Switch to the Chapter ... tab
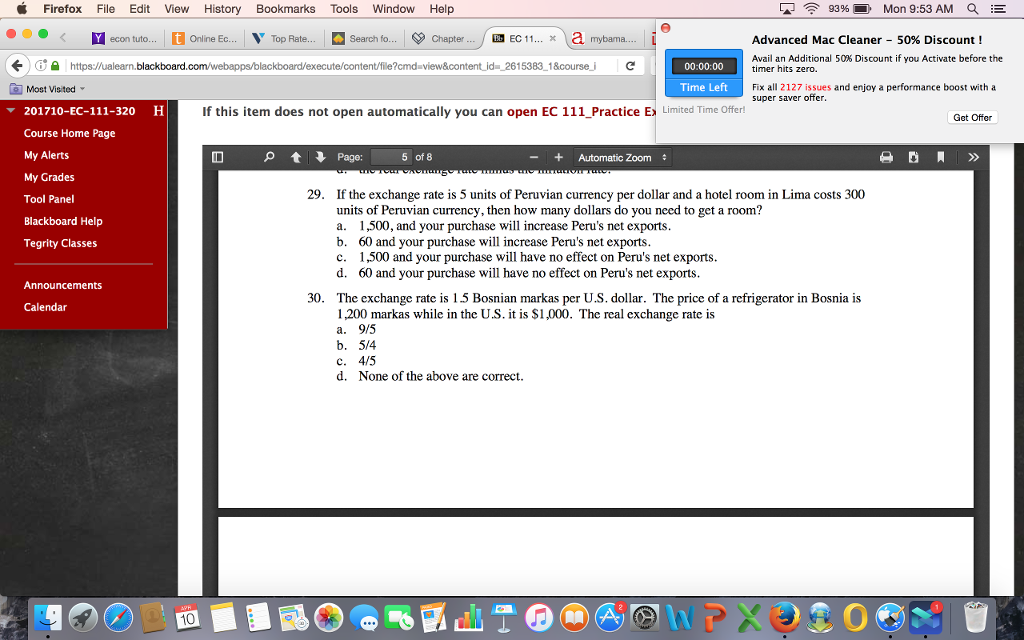The width and height of the screenshot is (1024, 640). coord(444,39)
